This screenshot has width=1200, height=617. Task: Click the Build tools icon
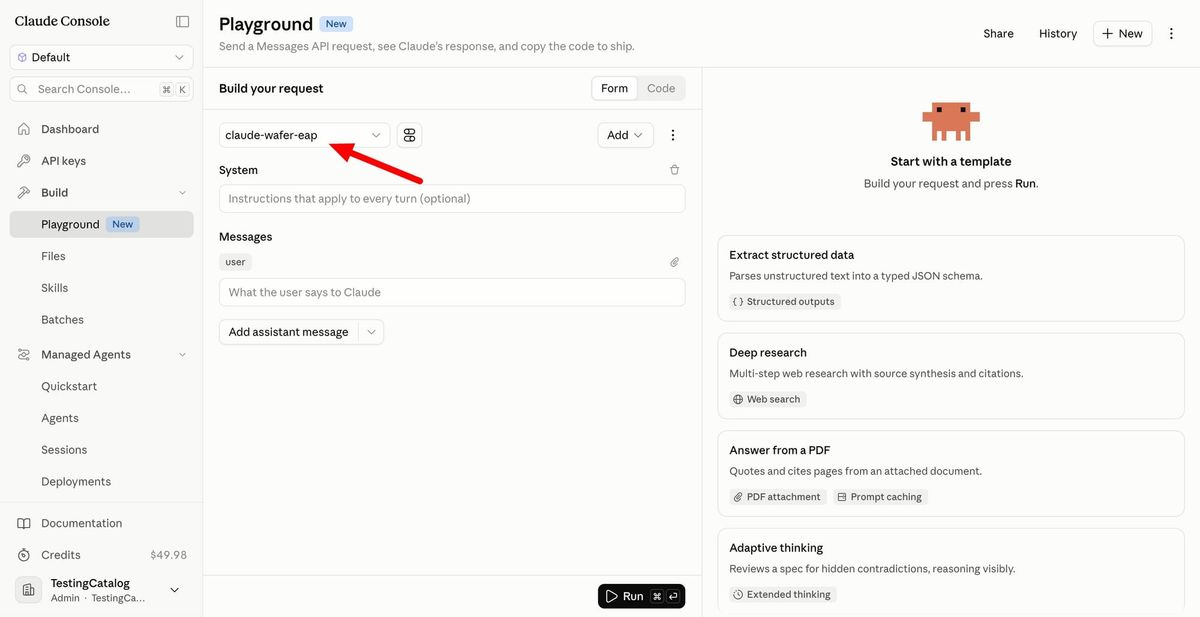click(24, 193)
